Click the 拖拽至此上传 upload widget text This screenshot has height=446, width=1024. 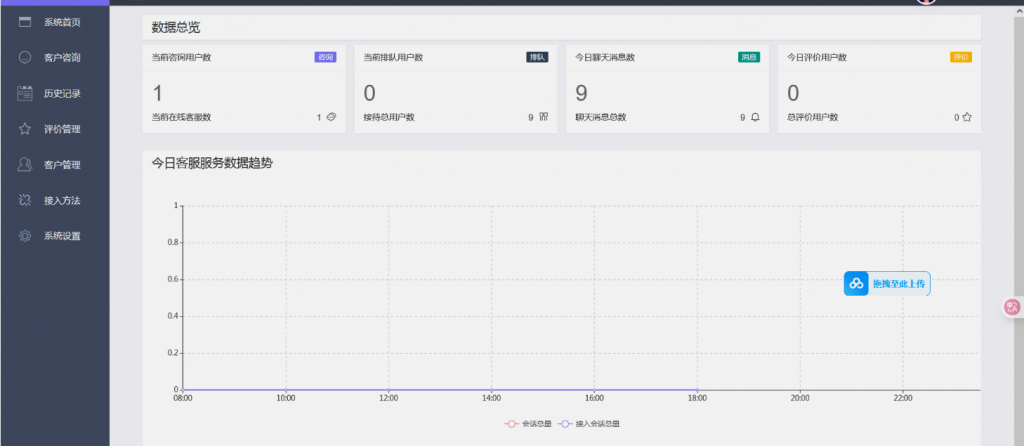[899, 284]
